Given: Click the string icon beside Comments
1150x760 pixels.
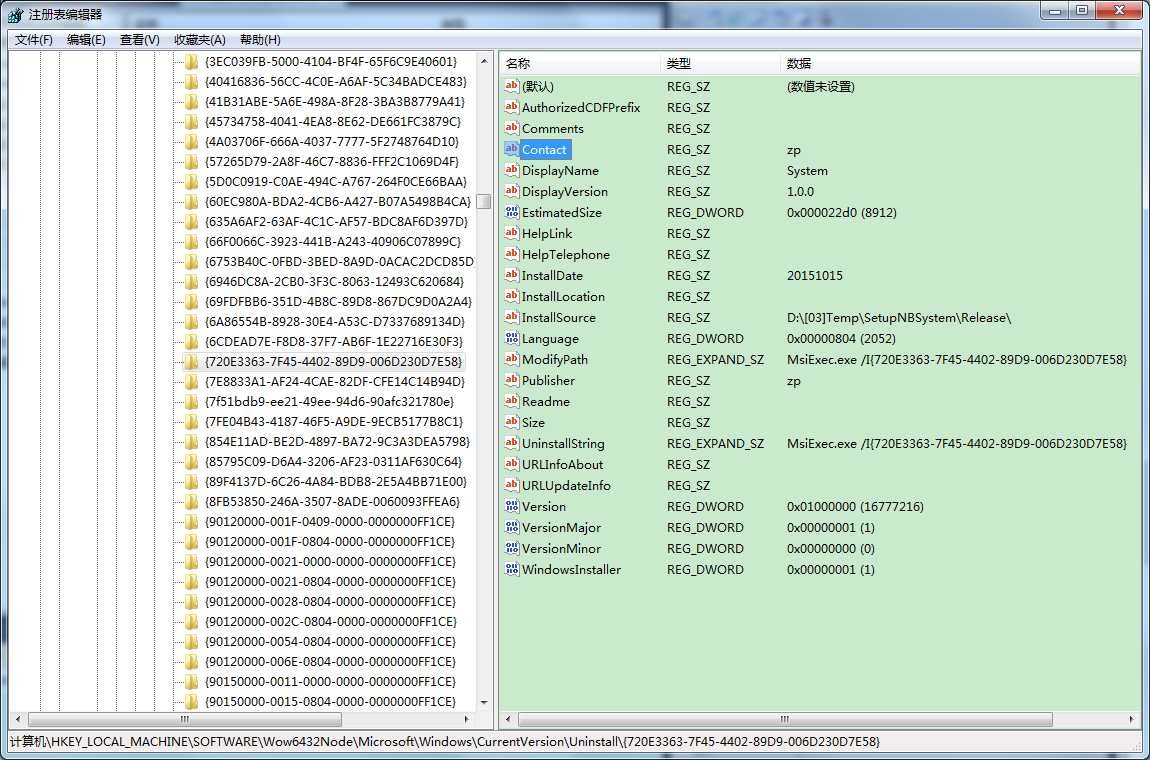Looking at the screenshot, I should (x=512, y=128).
